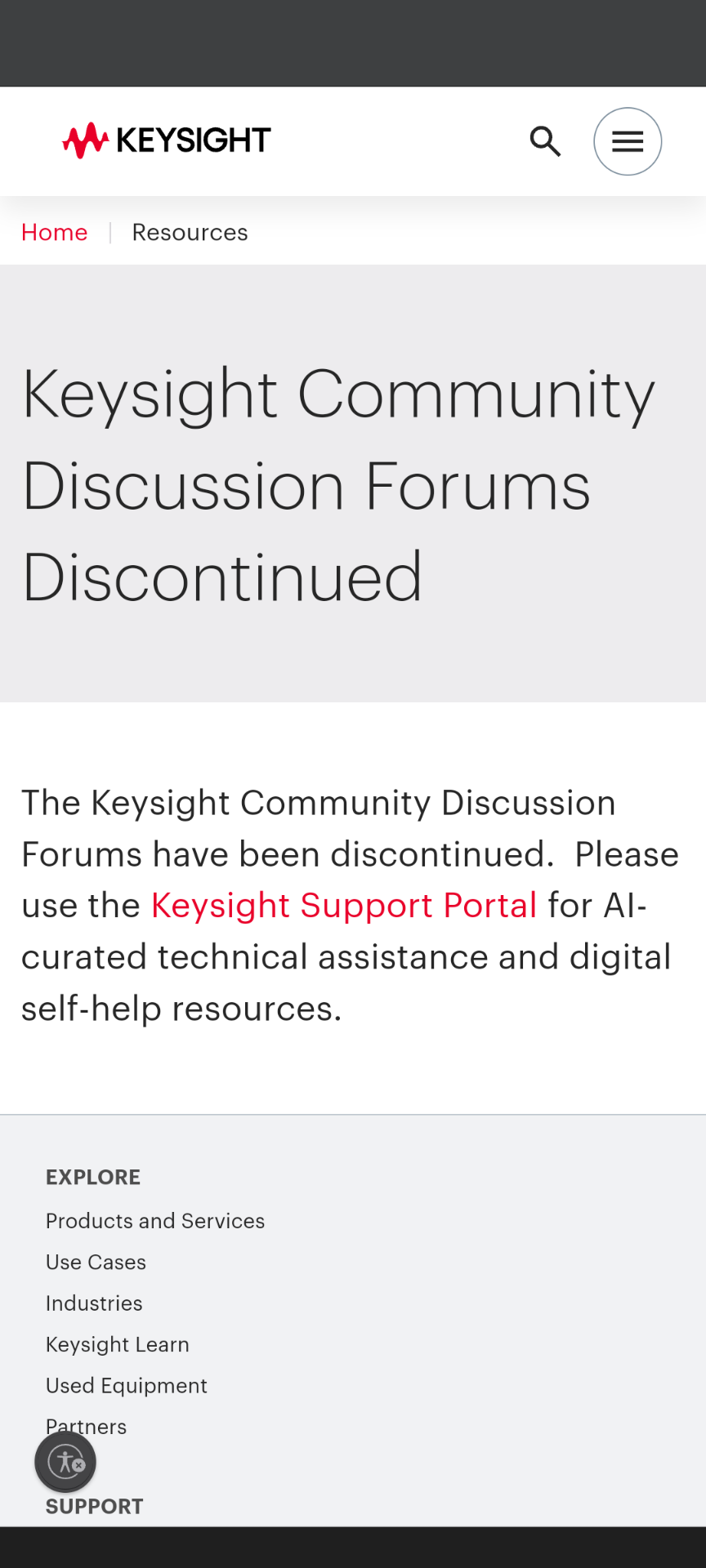Open Products and Services footer link
This screenshot has width=706, height=1568.
[155, 1221]
